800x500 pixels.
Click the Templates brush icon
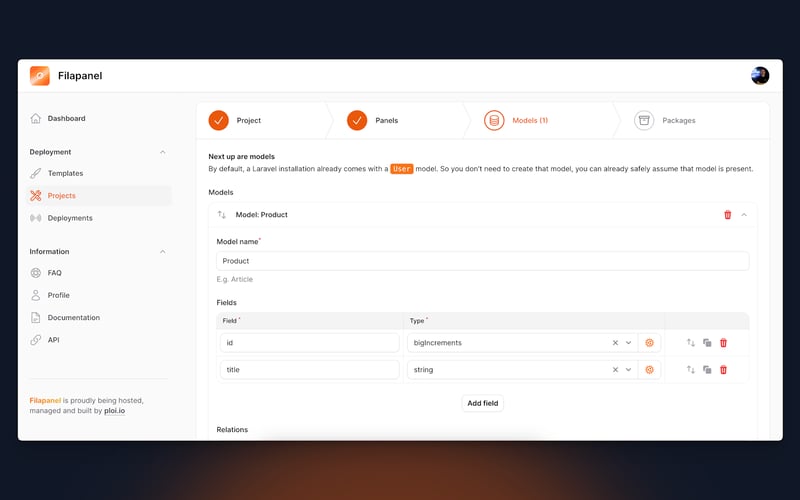(x=36, y=173)
